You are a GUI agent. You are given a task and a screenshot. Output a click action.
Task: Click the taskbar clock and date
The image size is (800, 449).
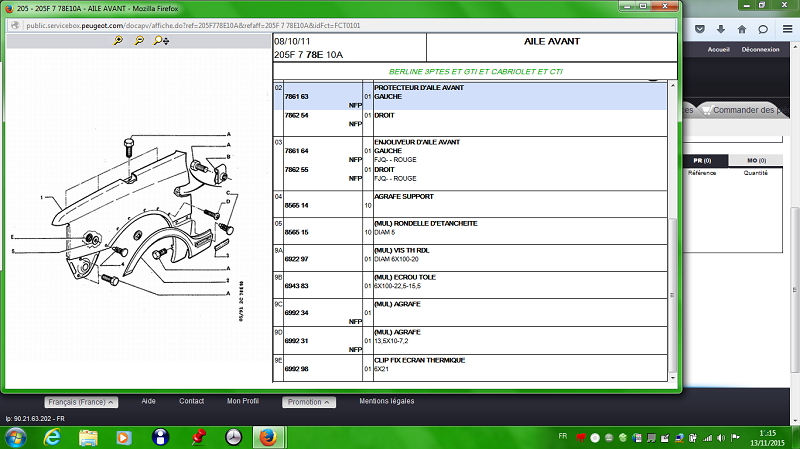coord(767,438)
